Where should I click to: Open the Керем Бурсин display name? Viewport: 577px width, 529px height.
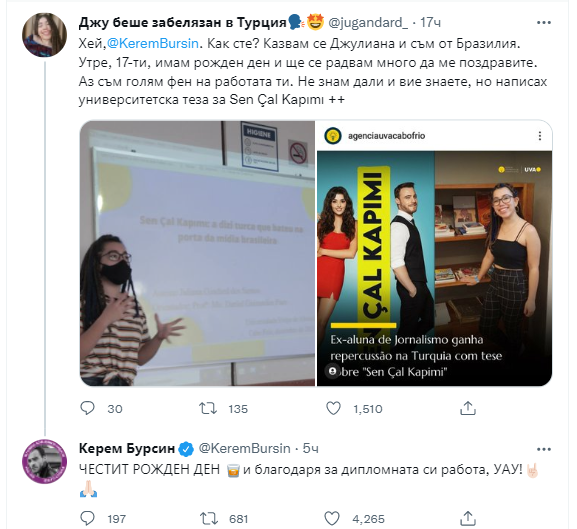127,448
